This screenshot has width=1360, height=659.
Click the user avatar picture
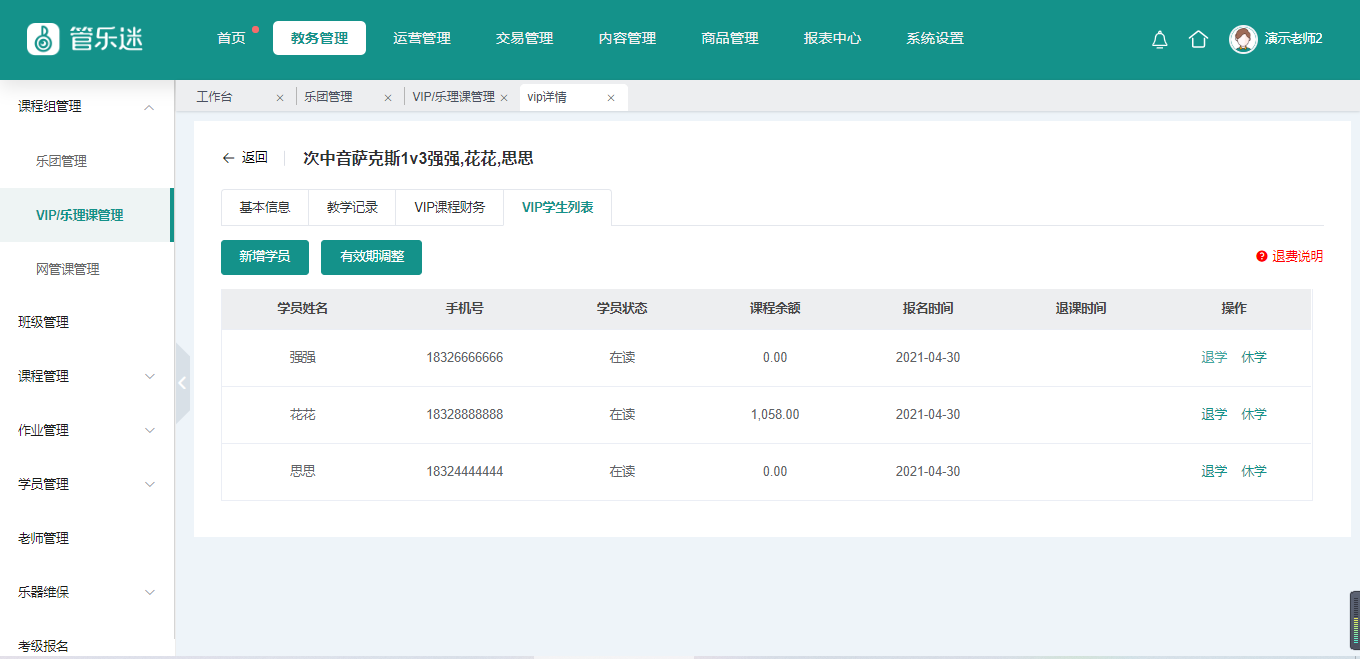(x=1243, y=39)
